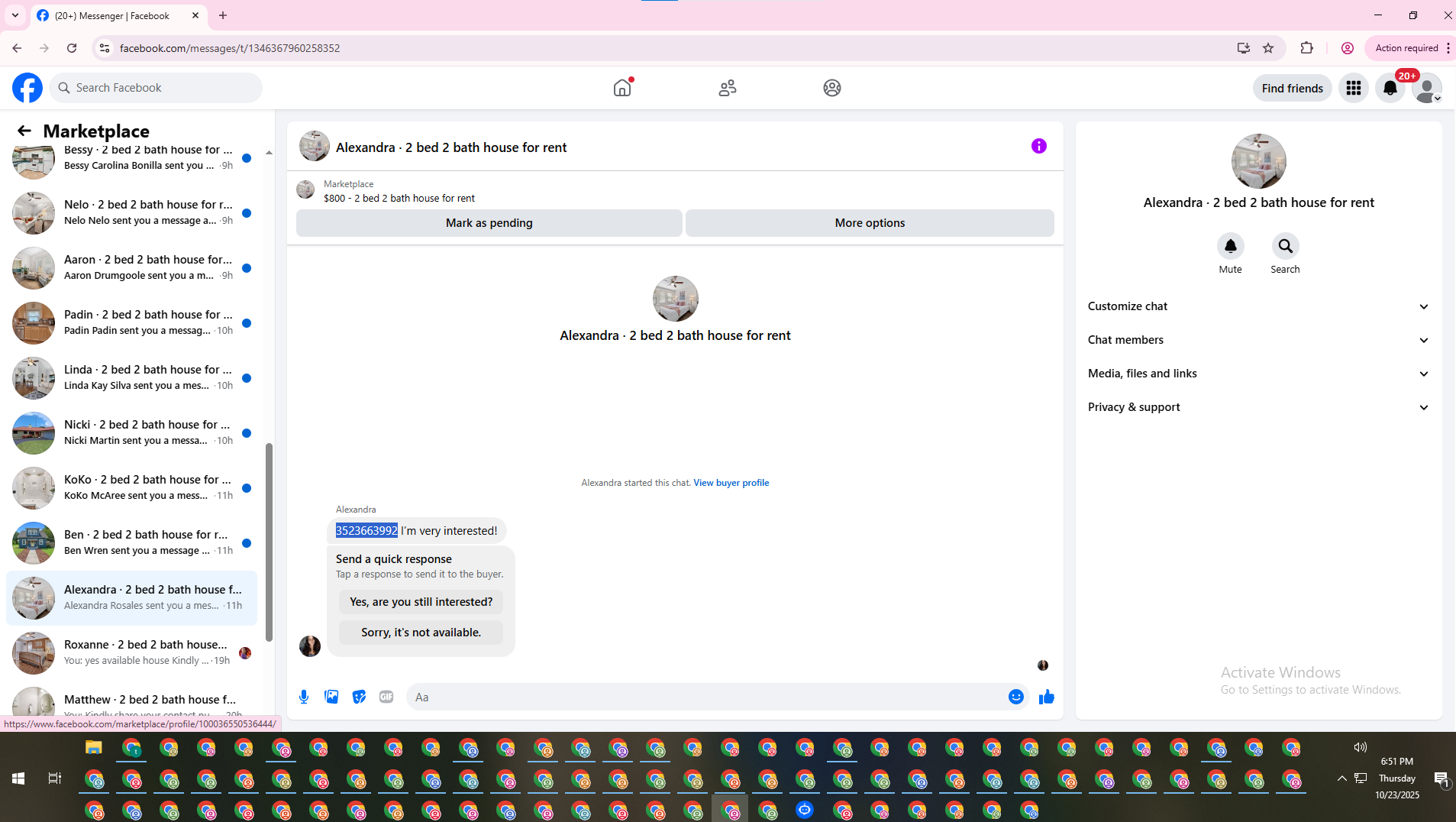Click the $800 listing thumbnail in the Marketplace banner
Viewport: 1456px width, 822px height.
[305, 189]
